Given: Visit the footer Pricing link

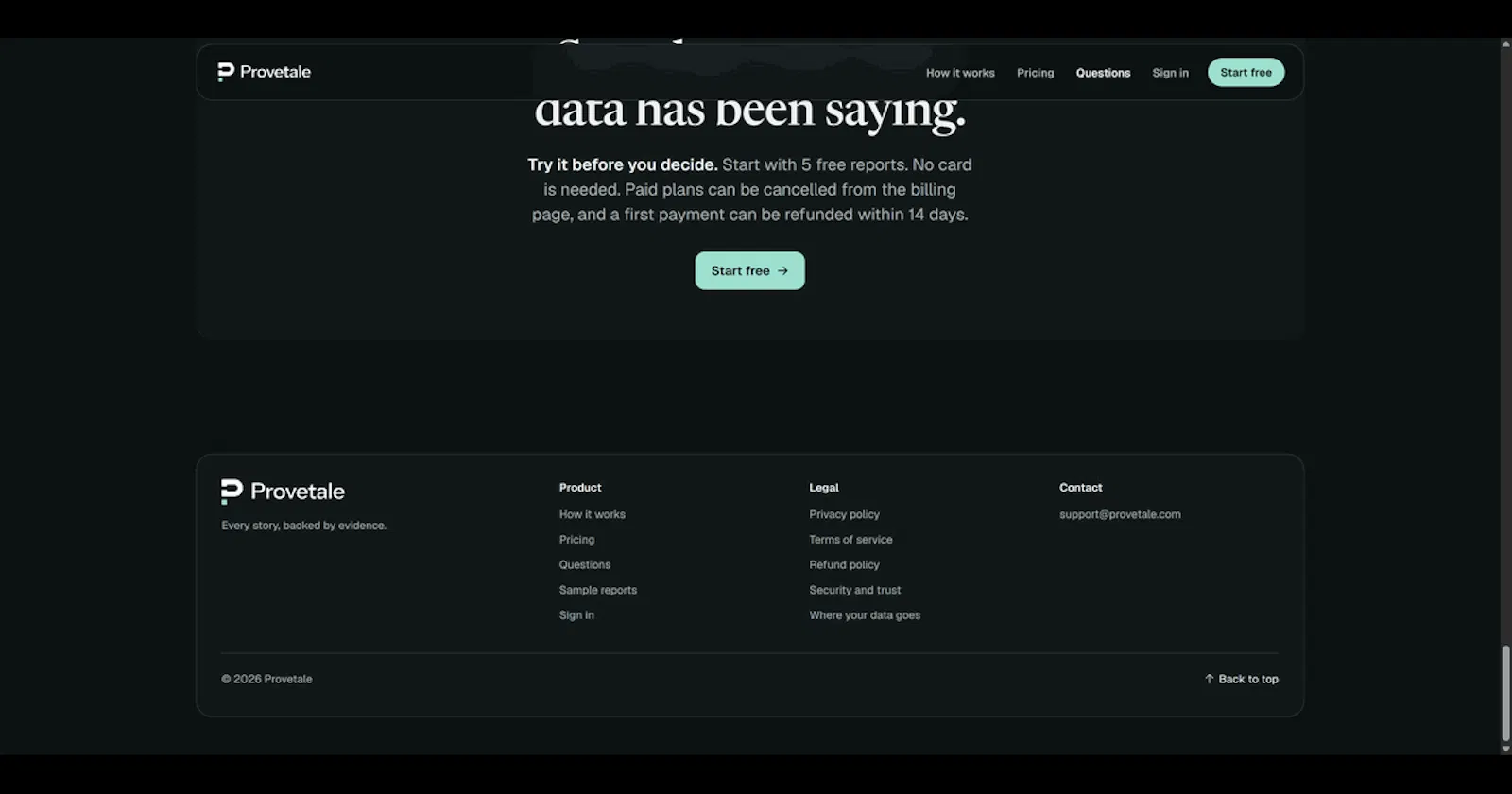Looking at the screenshot, I should pos(576,540).
